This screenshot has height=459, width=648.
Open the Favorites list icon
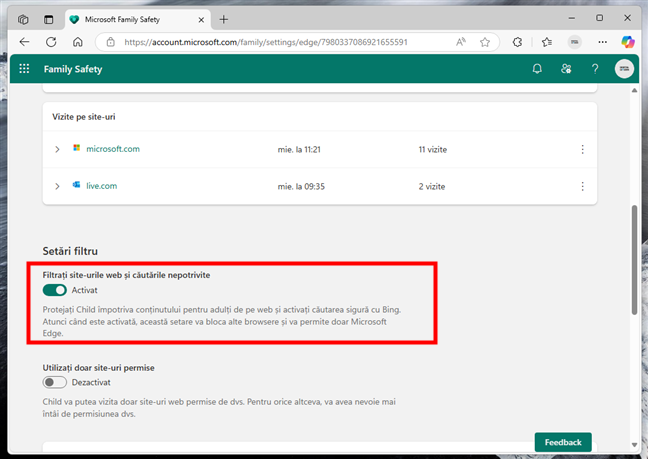547,42
